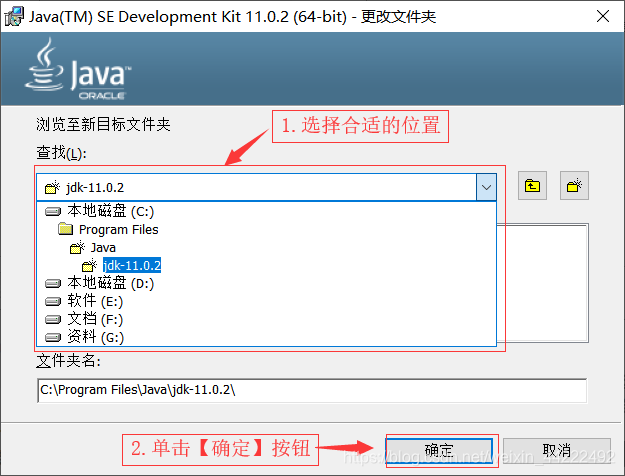Click the E: drive icon
Viewport: 625px width, 476px height.
pos(53,301)
